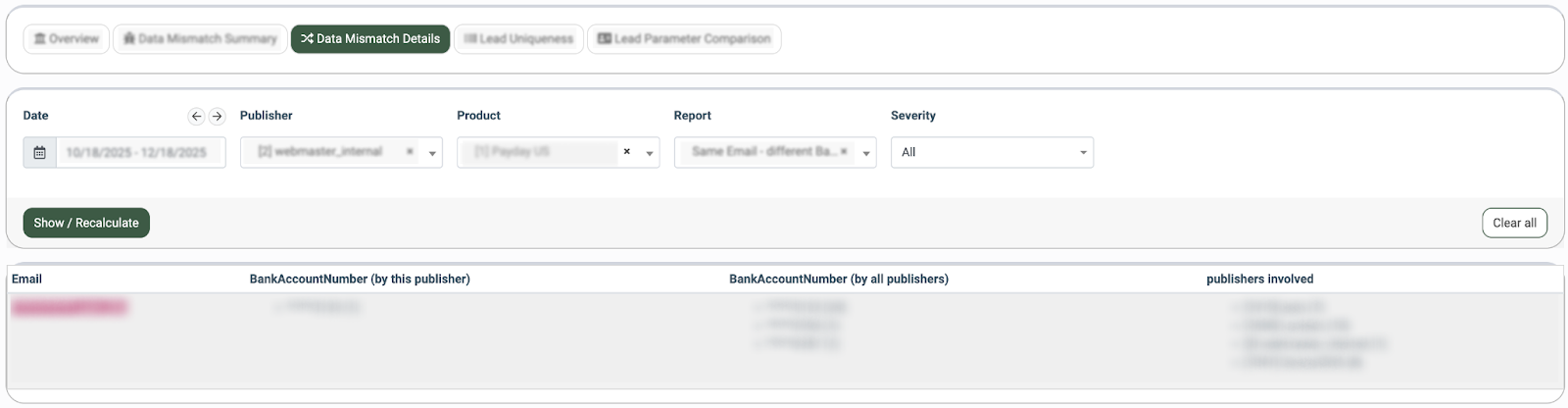The image size is (1568, 408).
Task: Select the Data Mismatch Details tab
Action: point(370,39)
